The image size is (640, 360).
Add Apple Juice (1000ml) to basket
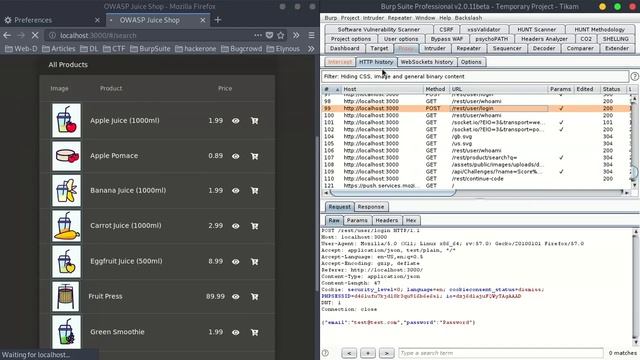254,121
